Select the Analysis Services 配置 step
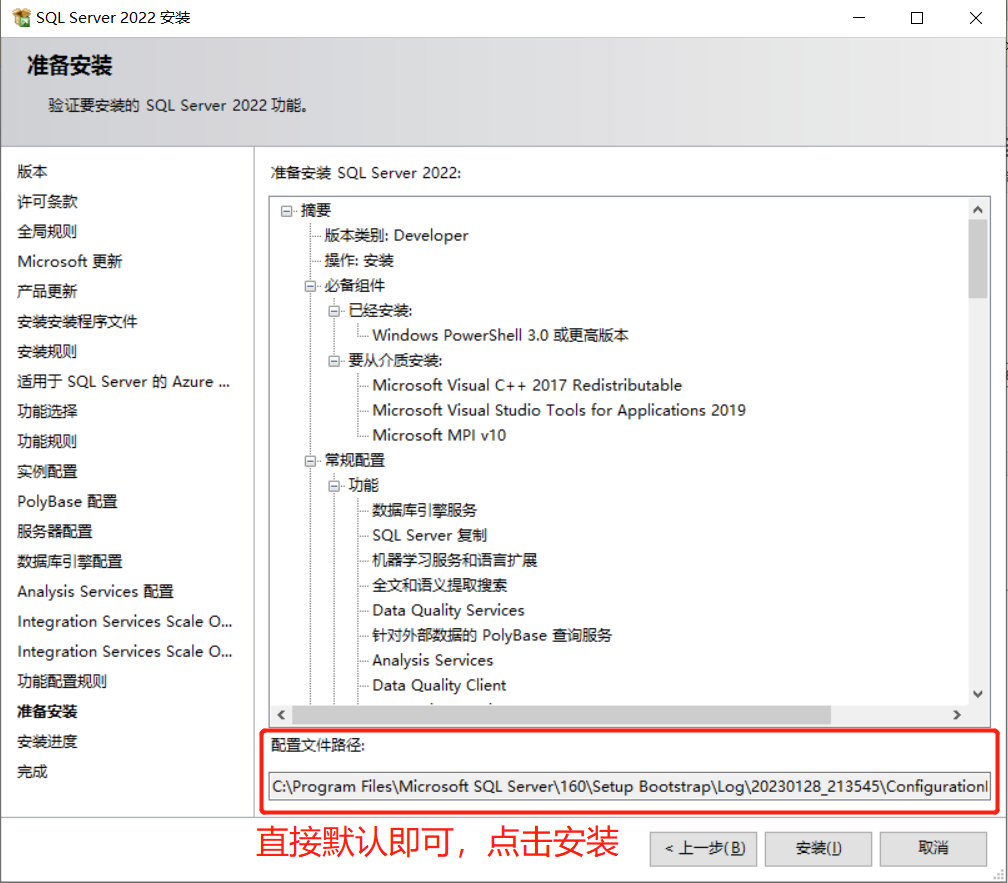This screenshot has height=883, width=1008. [95, 591]
